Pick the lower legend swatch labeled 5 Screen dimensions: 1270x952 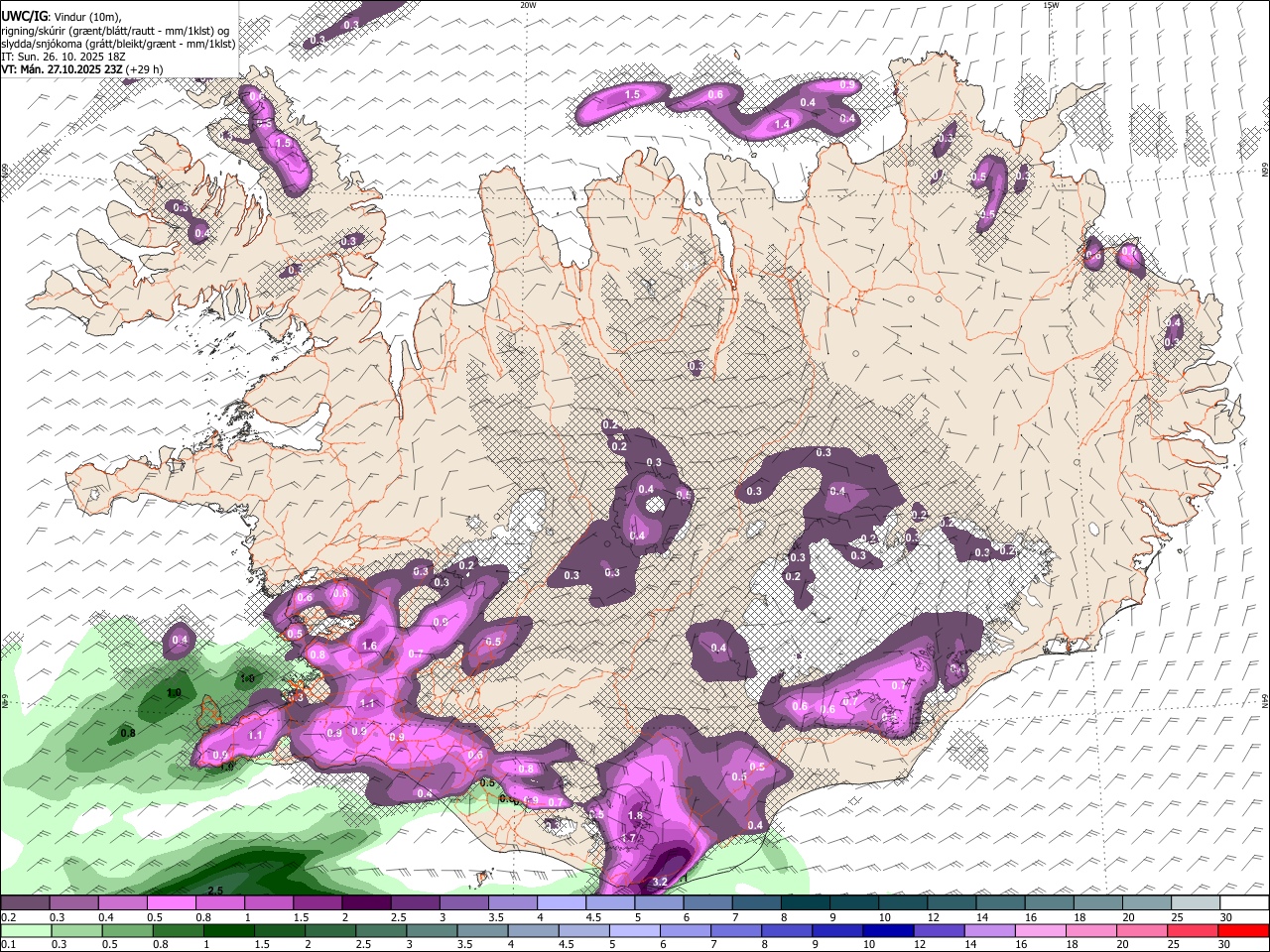635,930
